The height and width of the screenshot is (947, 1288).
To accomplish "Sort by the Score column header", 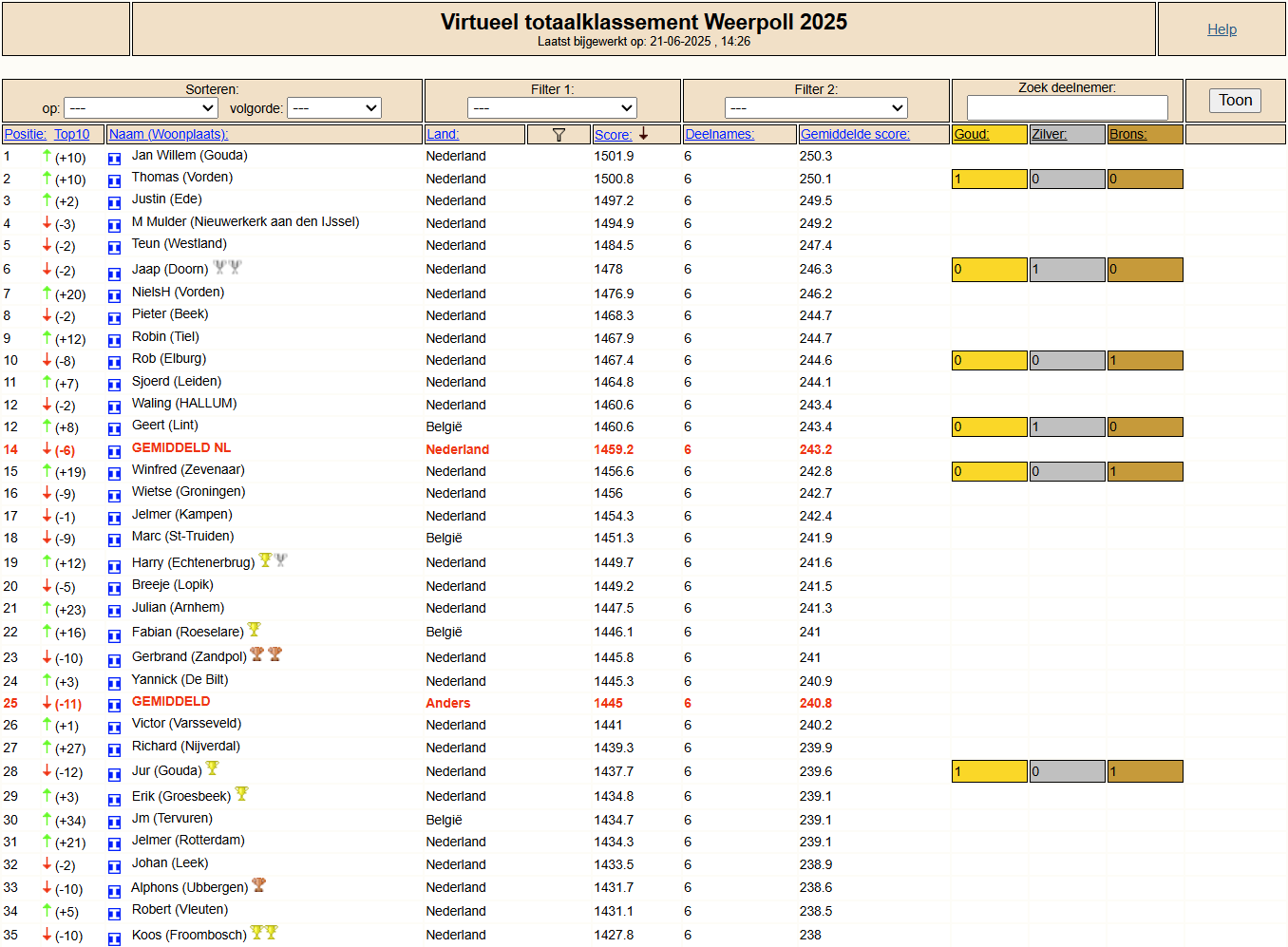I will 613,135.
